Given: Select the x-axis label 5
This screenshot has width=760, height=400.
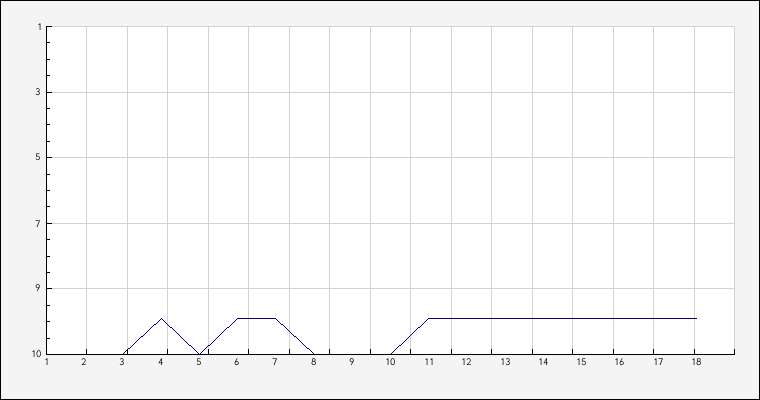Looking at the screenshot, I should (199, 362).
